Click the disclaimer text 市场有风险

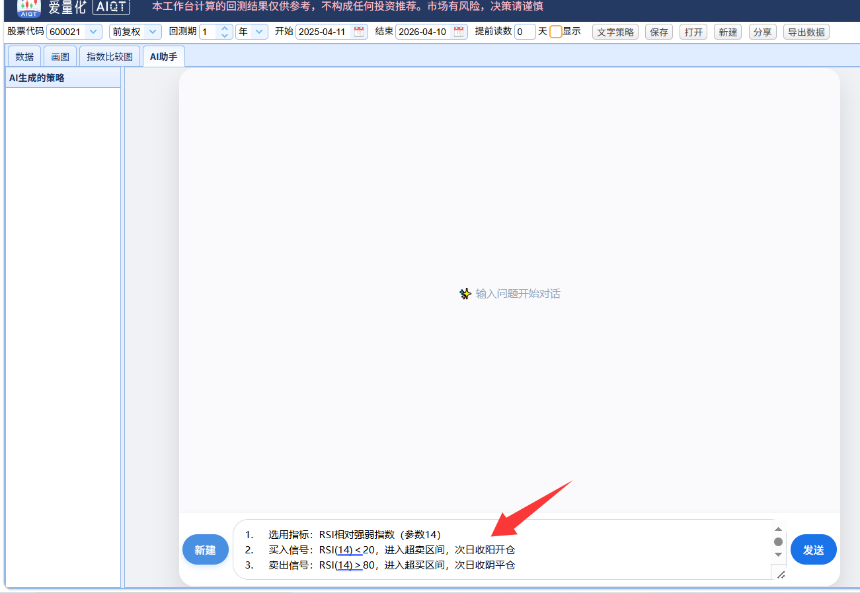point(453,7)
